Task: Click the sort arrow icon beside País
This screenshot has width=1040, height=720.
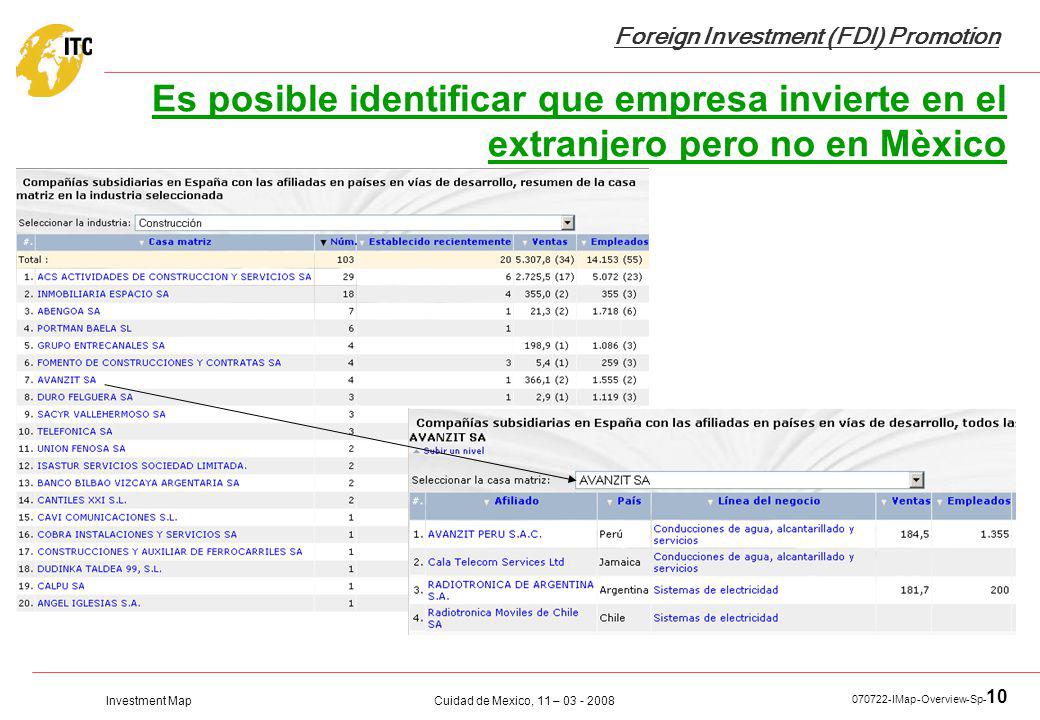Action: 610,503
